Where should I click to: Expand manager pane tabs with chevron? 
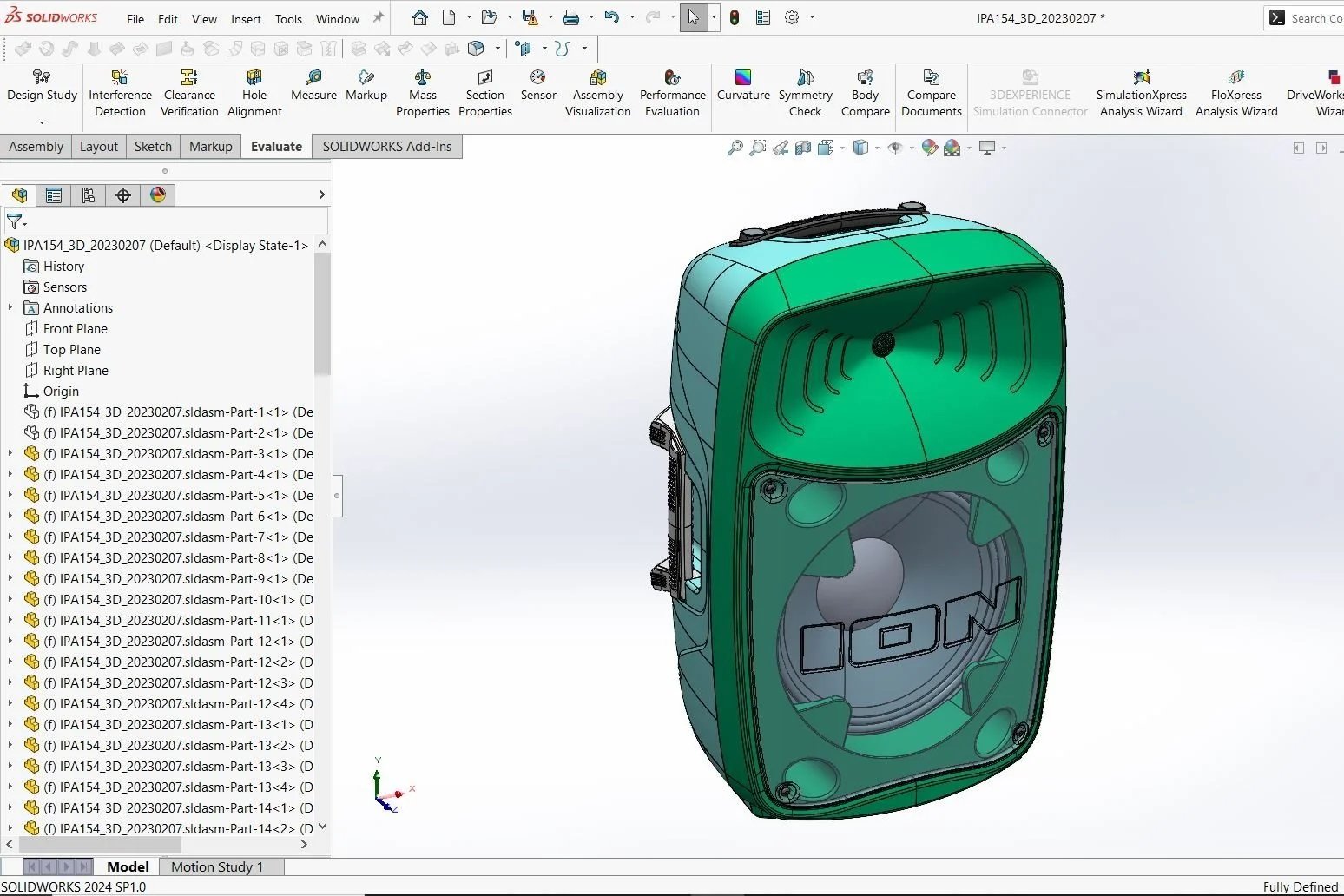coord(321,195)
